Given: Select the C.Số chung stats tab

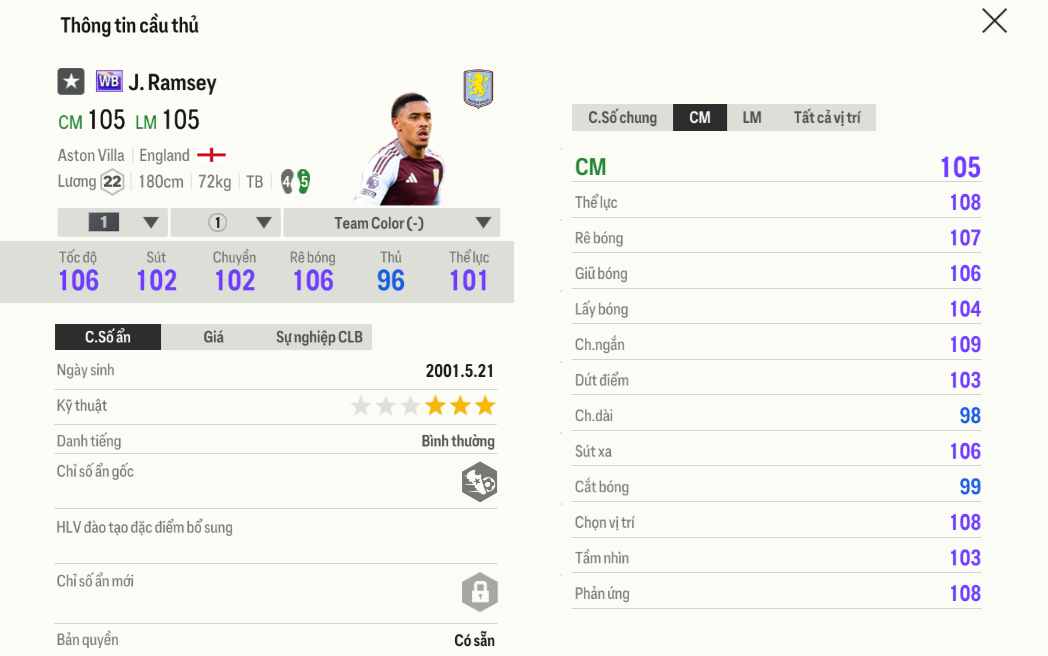Looking at the screenshot, I should pyautogui.click(x=622, y=118).
